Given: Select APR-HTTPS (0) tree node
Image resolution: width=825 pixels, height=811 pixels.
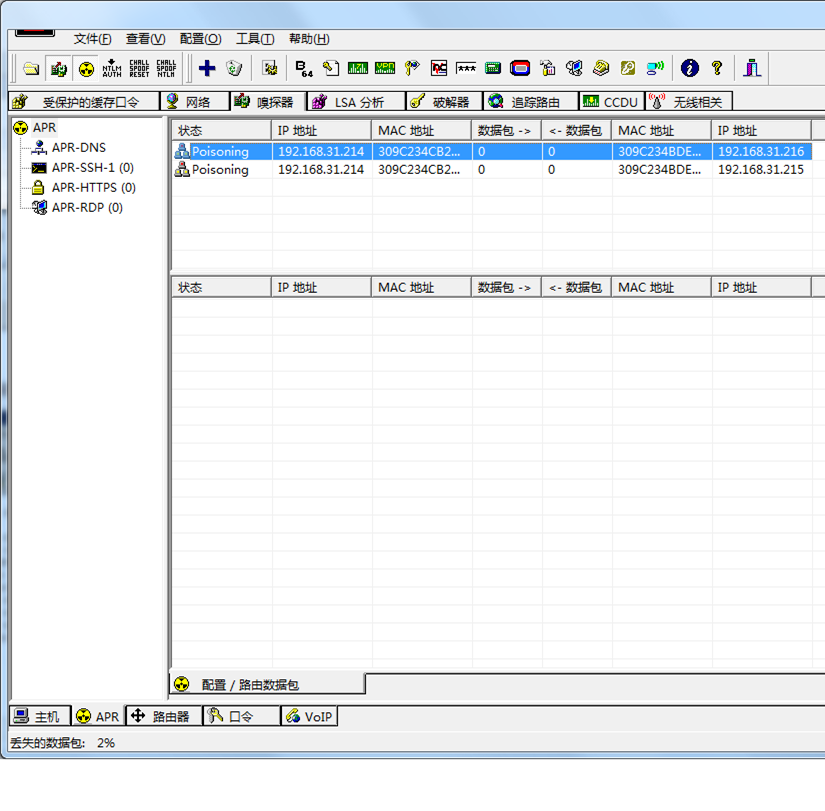Looking at the screenshot, I should [x=93, y=188].
